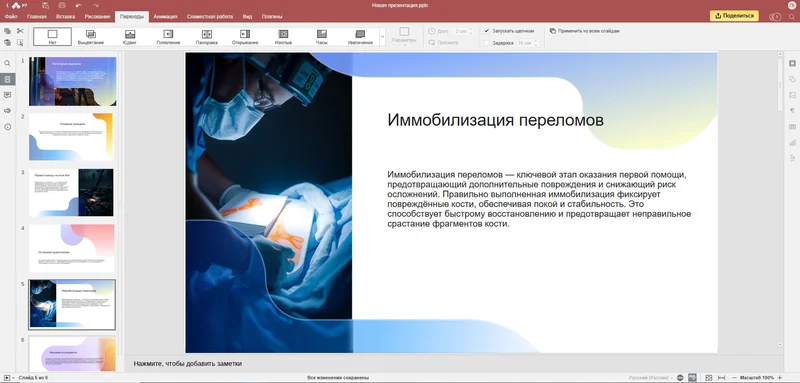Select slide 3 thumbnail
Screen dimensions: 800x383
[71, 193]
